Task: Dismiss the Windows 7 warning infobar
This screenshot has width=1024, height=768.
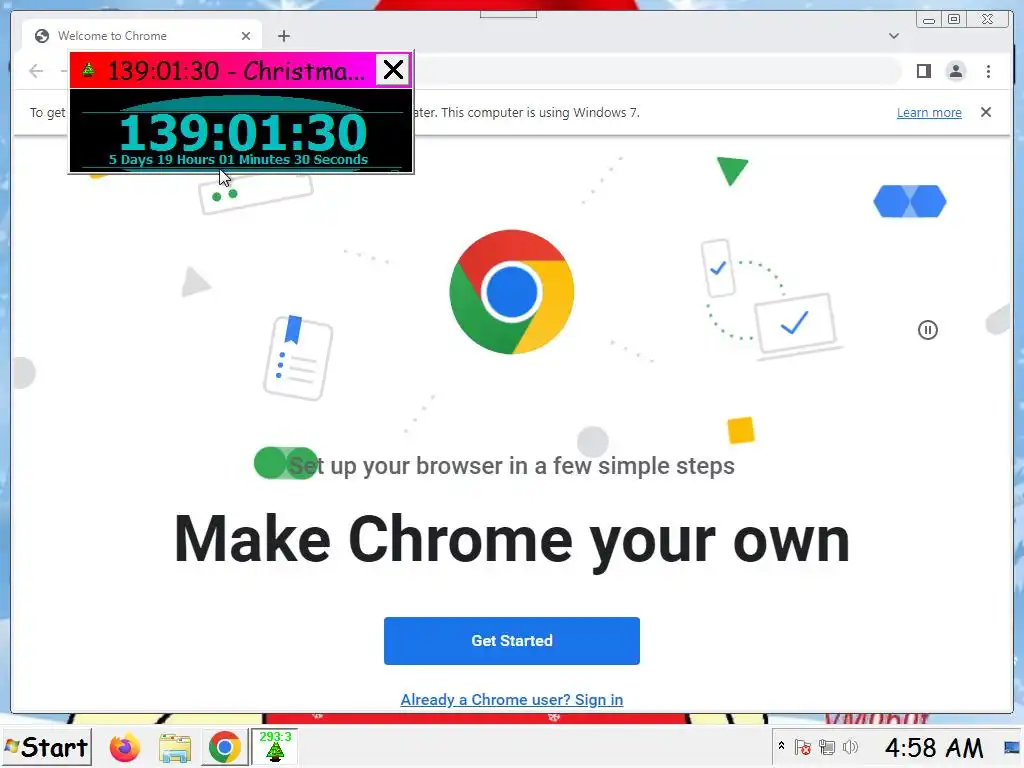Action: [x=986, y=112]
